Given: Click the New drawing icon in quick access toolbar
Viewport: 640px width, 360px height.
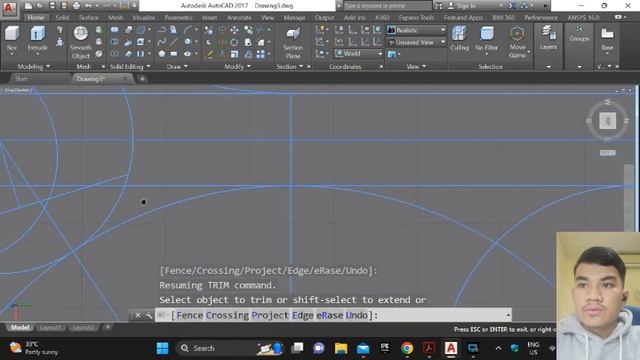Looking at the screenshot, I should [28, 6].
